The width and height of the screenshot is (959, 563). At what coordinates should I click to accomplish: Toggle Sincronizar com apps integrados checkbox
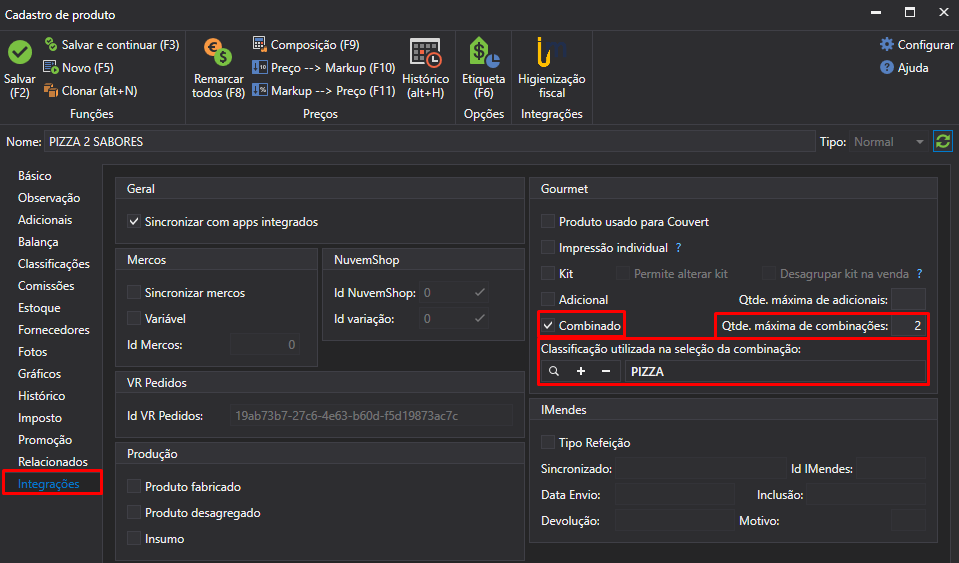tap(134, 222)
